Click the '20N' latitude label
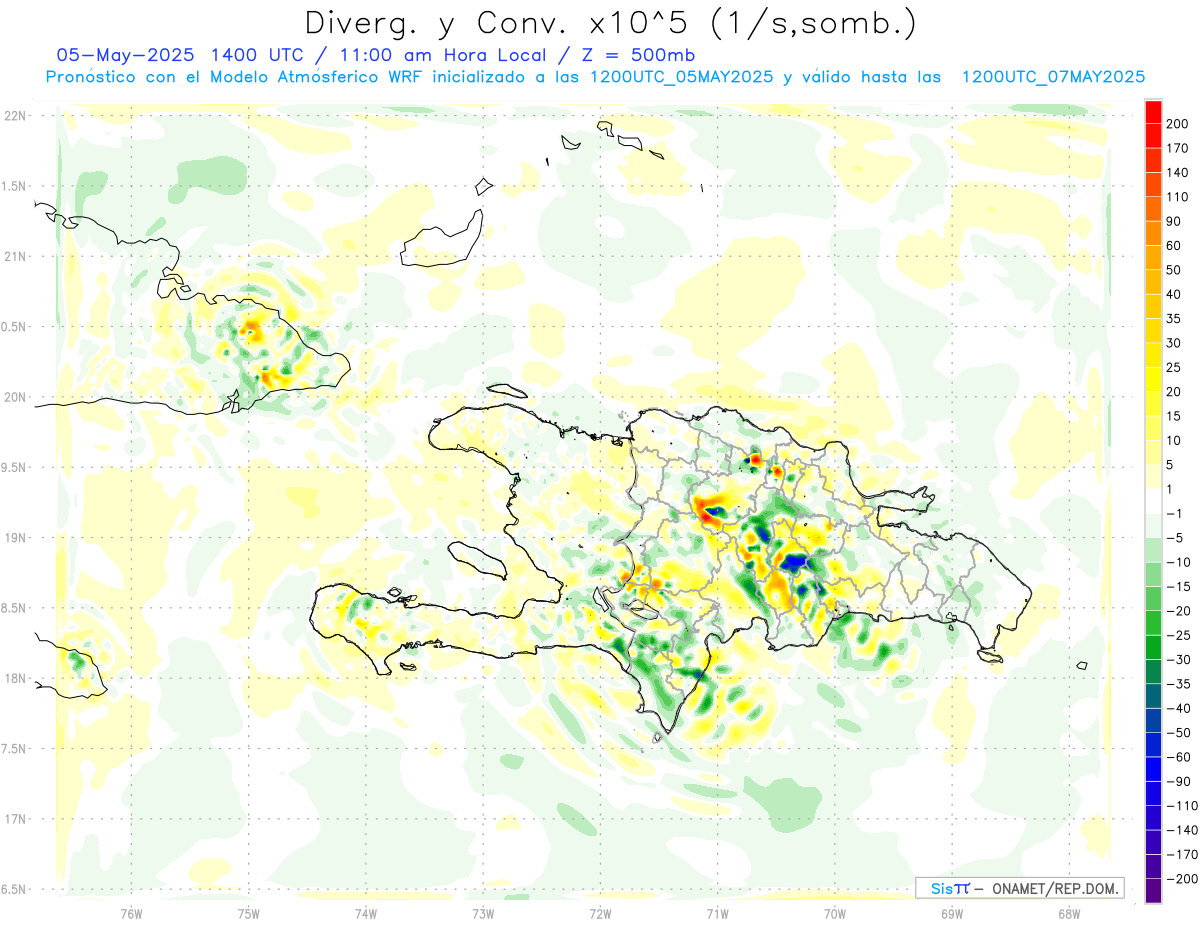Viewport: 1200px width, 927px height. pyautogui.click(x=15, y=397)
